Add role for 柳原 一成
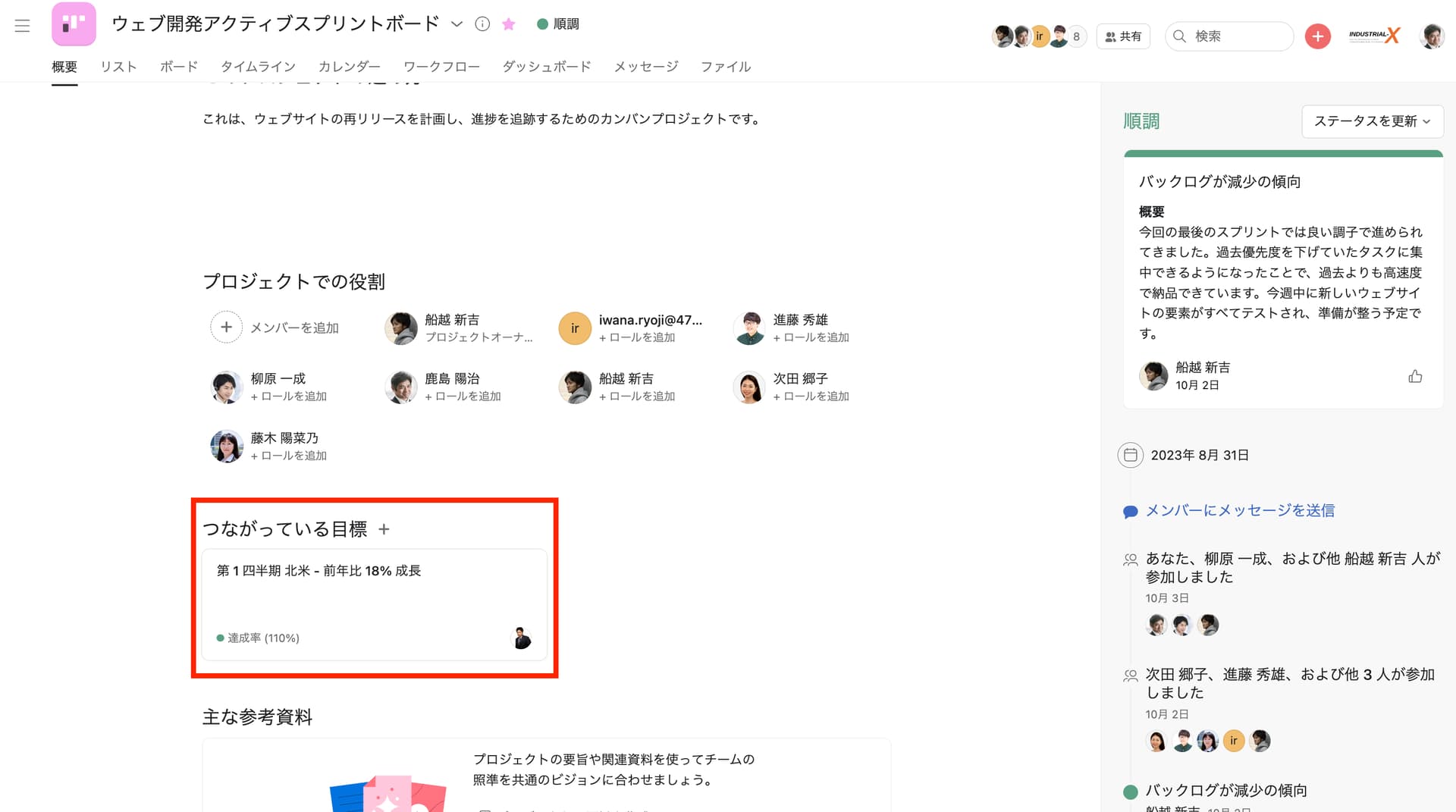The image size is (1456, 812). pos(289,397)
